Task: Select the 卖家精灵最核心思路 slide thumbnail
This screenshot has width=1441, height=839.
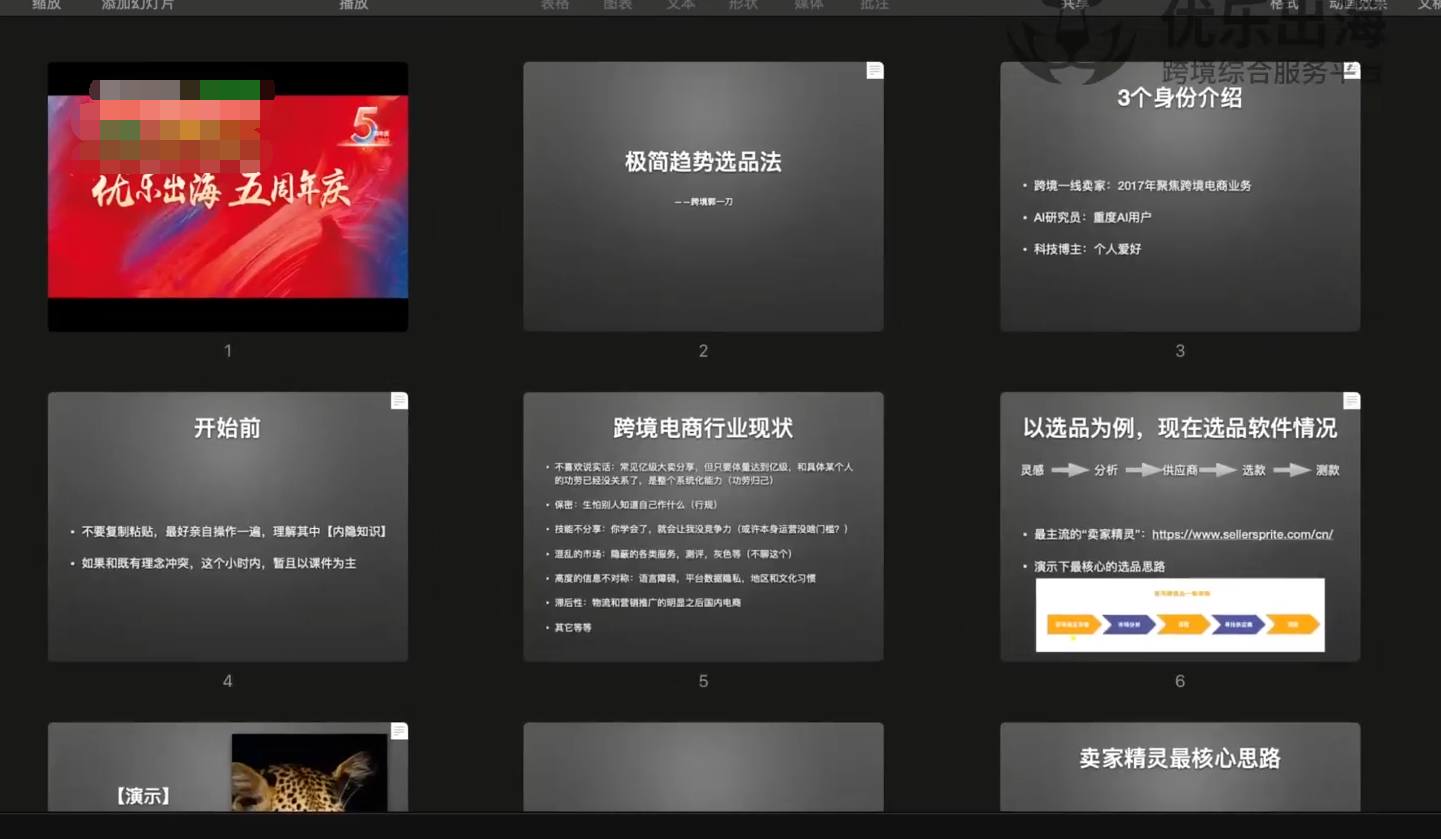Action: 1180,767
